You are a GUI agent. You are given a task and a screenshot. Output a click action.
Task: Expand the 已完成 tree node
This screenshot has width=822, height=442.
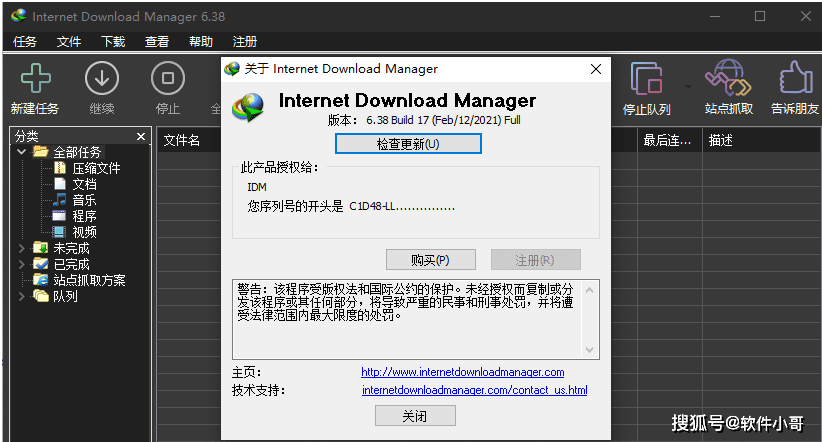(x=21, y=264)
